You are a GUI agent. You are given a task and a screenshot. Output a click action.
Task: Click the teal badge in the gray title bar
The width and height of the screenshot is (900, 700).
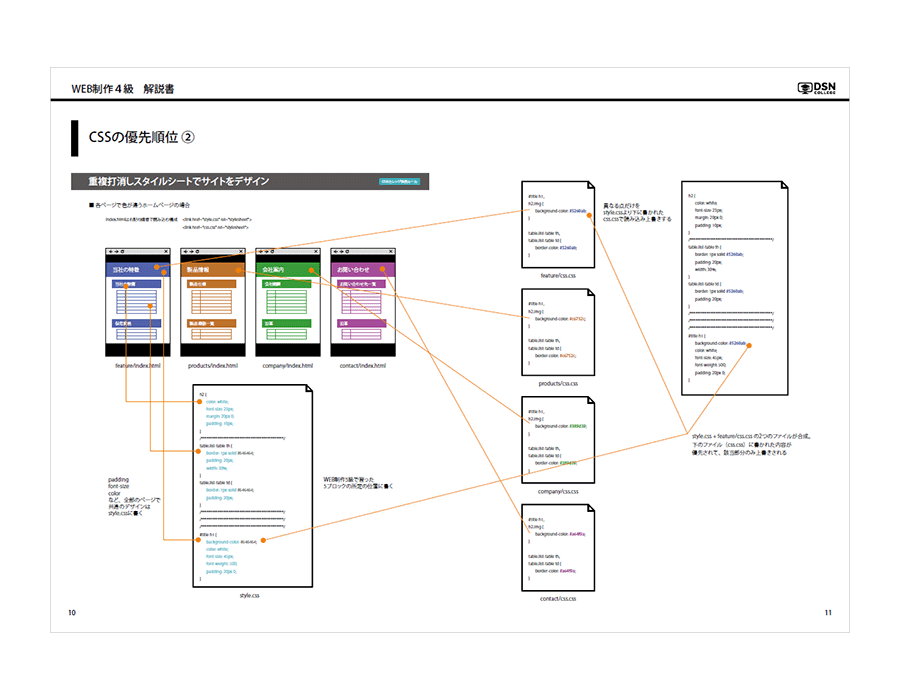point(406,182)
